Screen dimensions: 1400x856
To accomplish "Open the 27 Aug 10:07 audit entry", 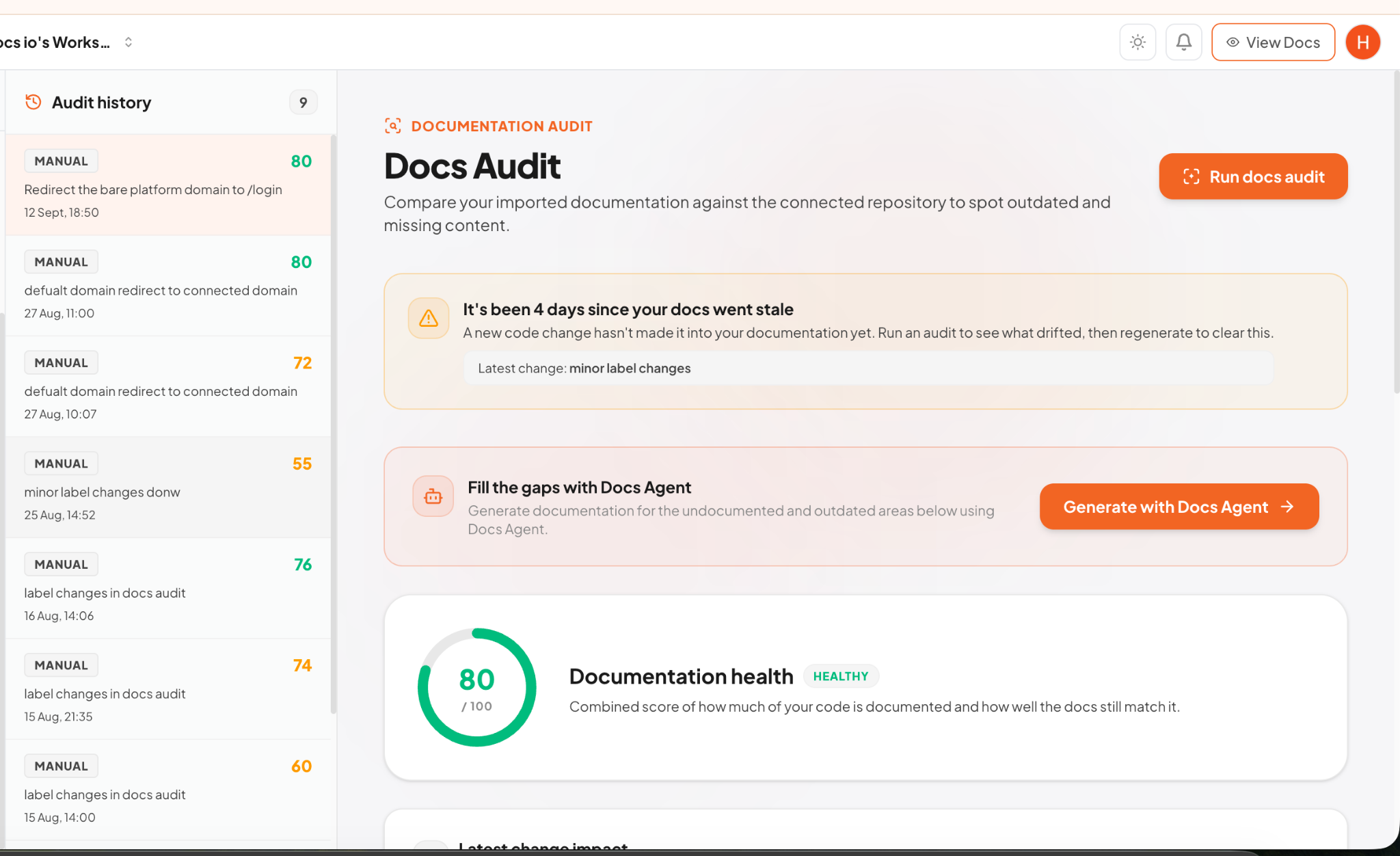I will (168, 386).
